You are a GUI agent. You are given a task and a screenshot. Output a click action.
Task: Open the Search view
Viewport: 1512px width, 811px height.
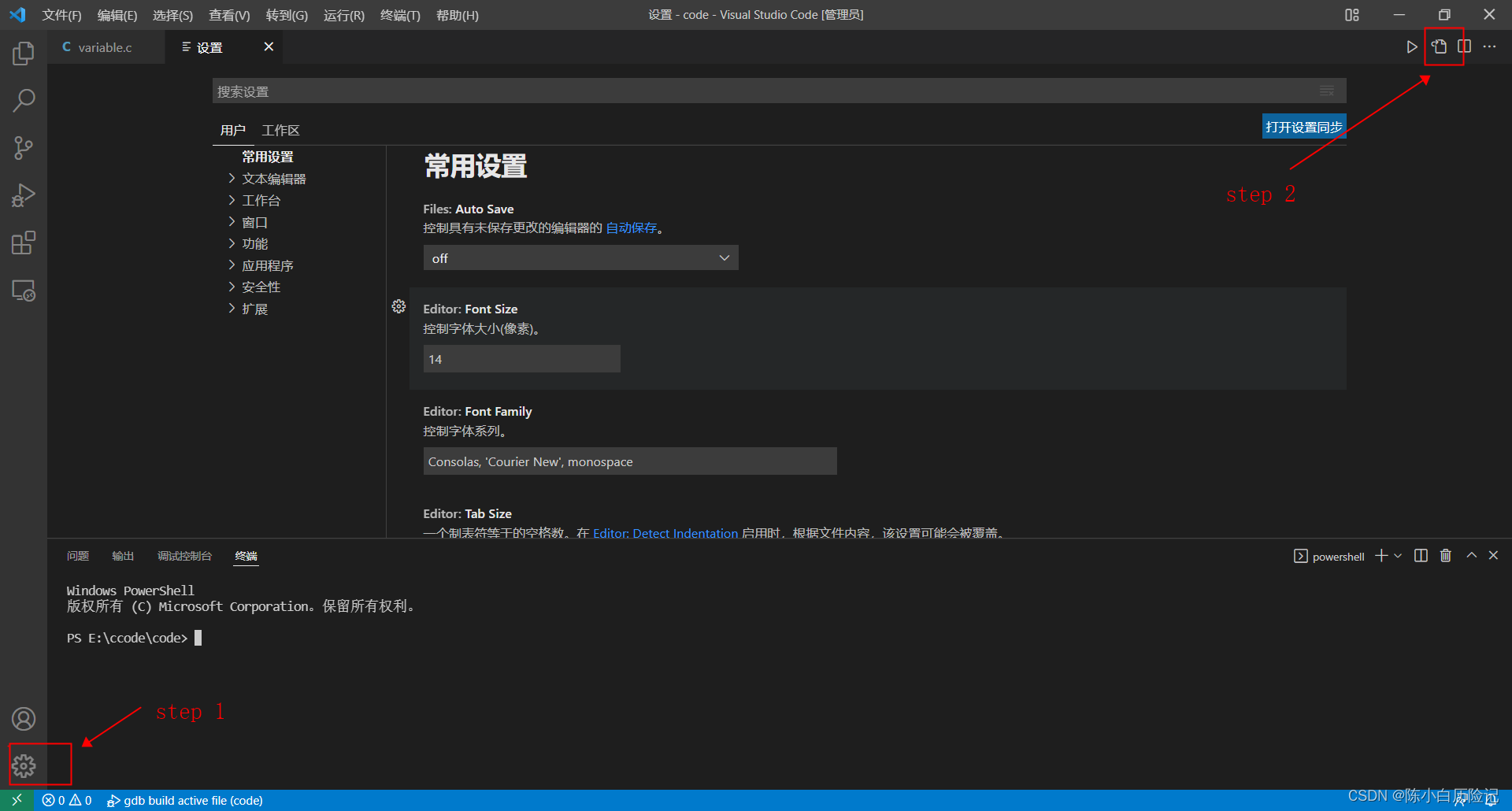point(23,100)
